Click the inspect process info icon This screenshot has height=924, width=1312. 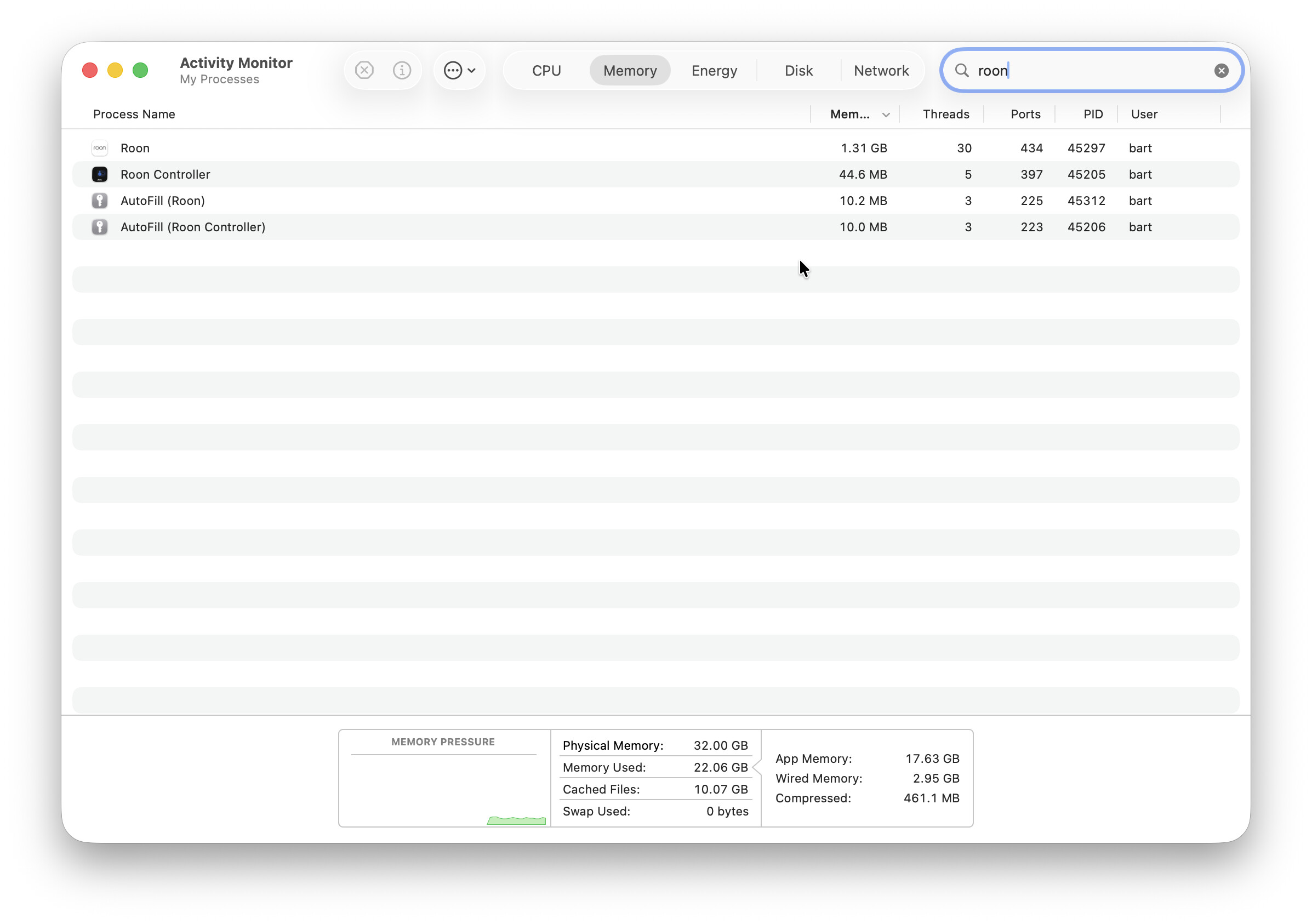point(402,70)
